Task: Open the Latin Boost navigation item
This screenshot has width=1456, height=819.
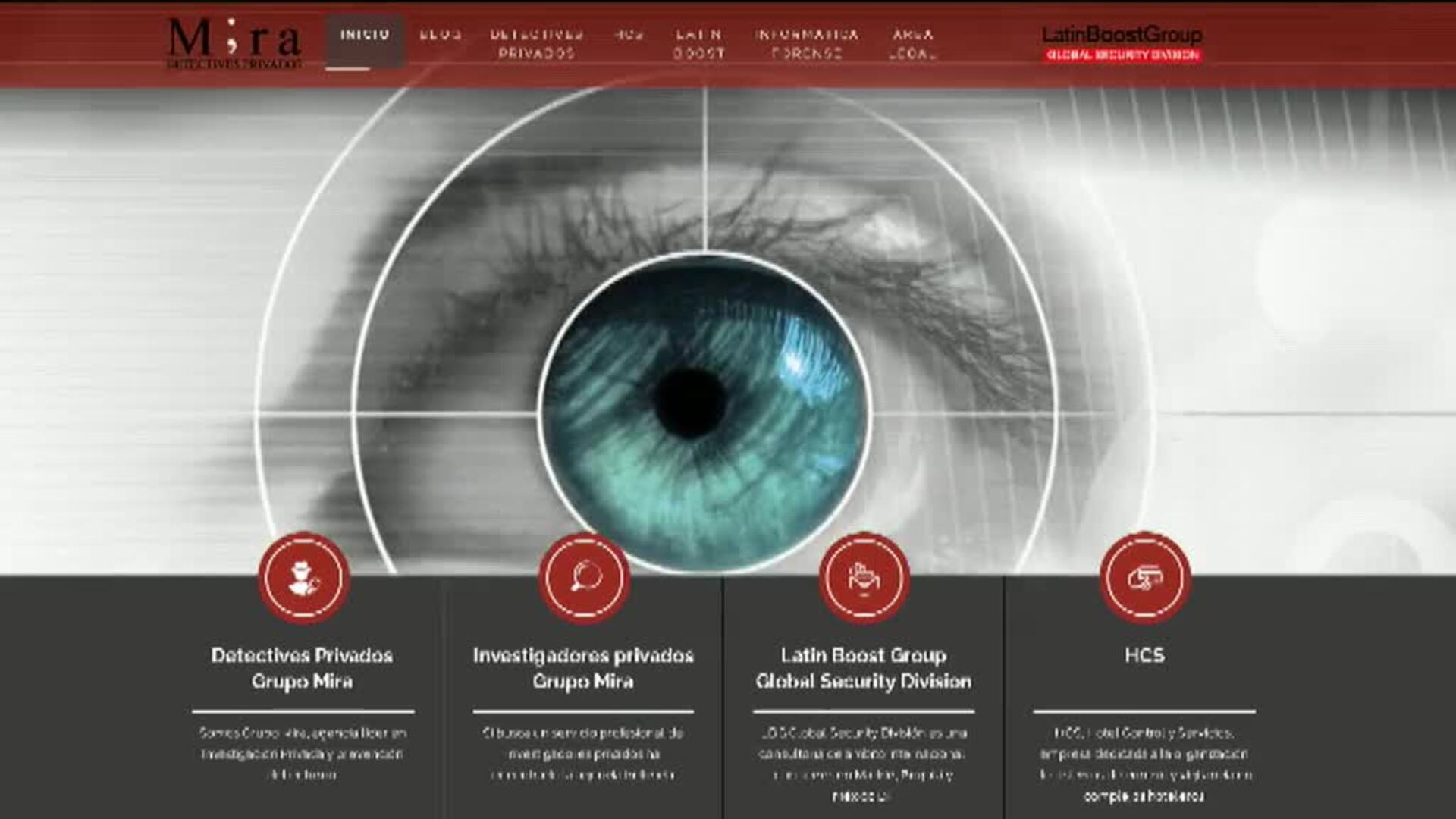Action: [699, 44]
